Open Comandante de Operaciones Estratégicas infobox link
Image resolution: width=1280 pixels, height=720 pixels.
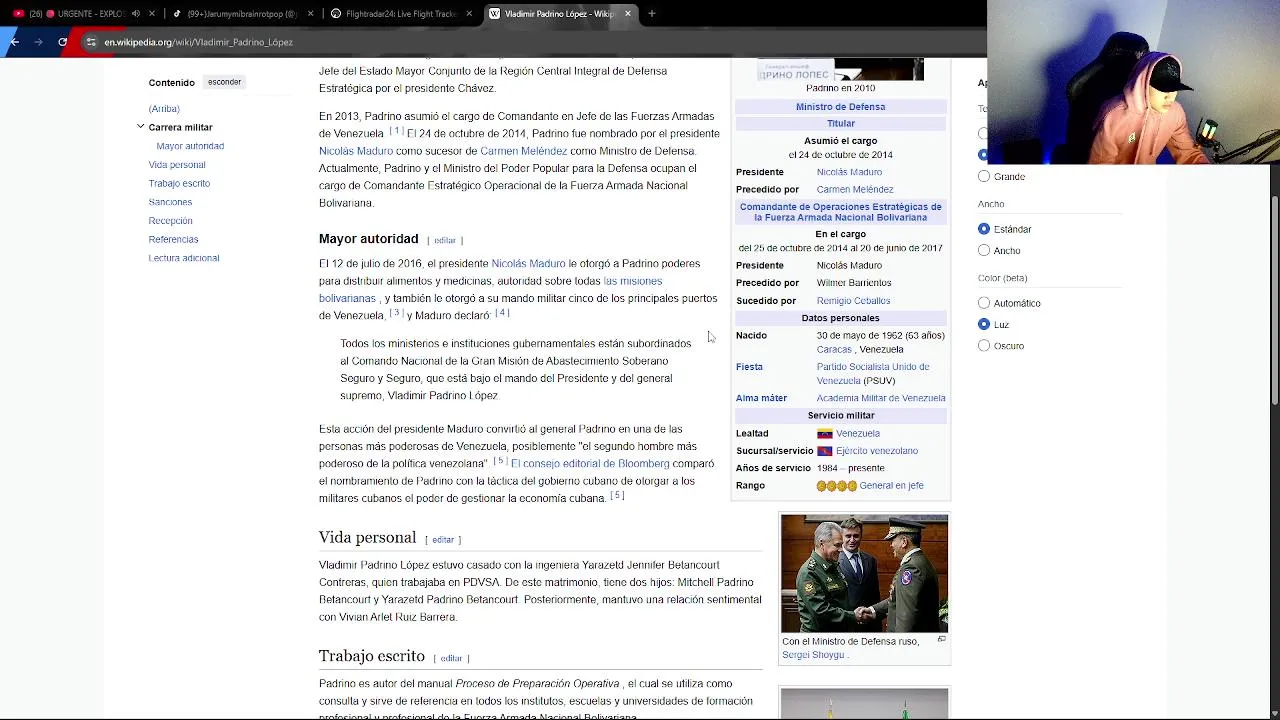(840, 212)
